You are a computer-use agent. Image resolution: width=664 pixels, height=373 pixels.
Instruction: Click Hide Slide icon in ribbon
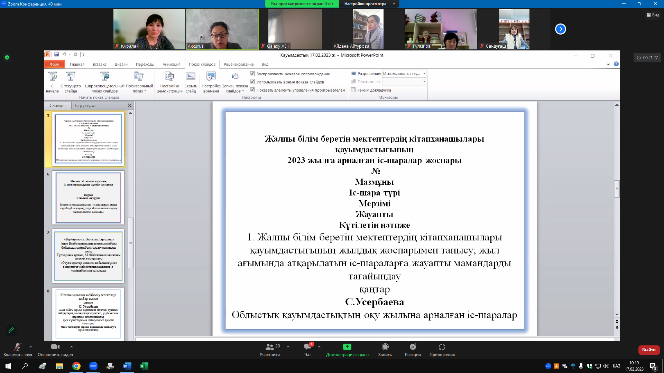coord(191,82)
